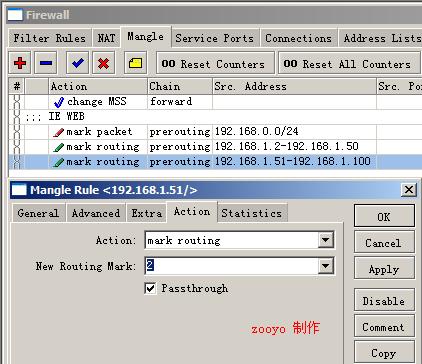This screenshot has width=422, height=364.
Task: Click OK in Mangle Rule dialog
Action: [384, 217]
